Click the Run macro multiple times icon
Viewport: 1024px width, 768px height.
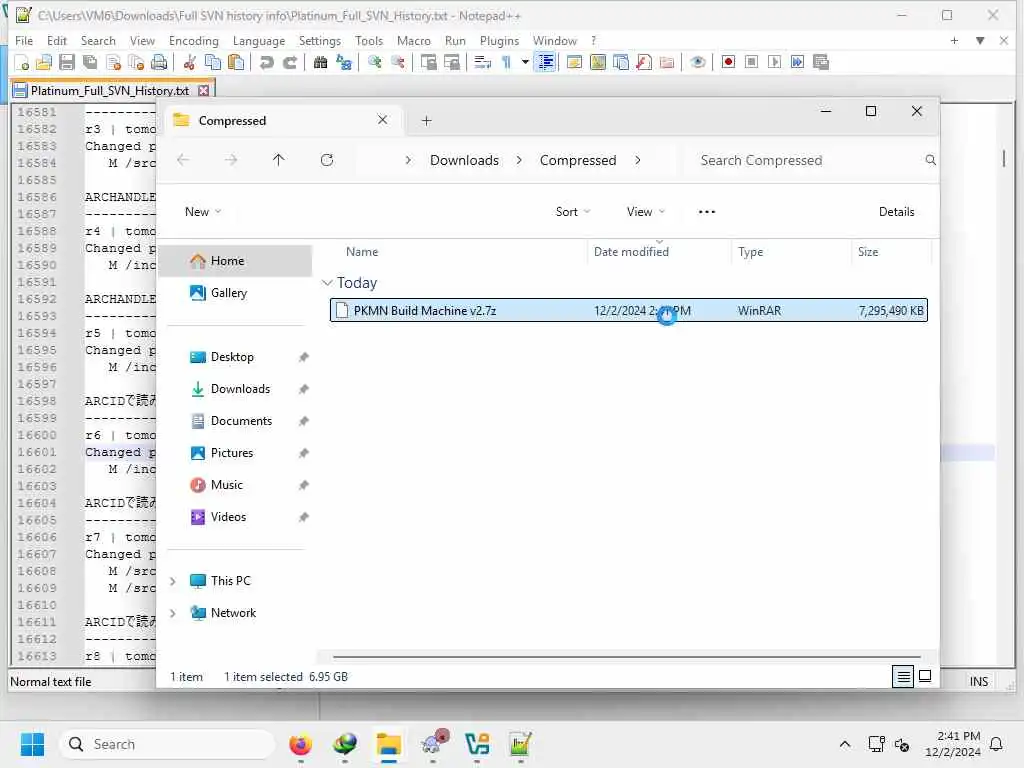(797, 62)
